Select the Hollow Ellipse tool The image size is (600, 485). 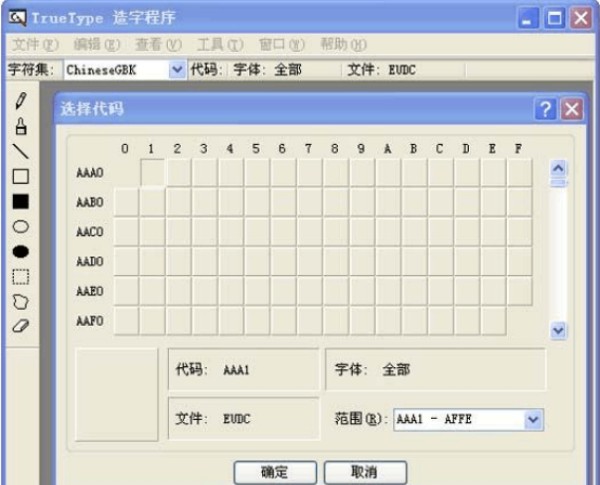pos(21,227)
